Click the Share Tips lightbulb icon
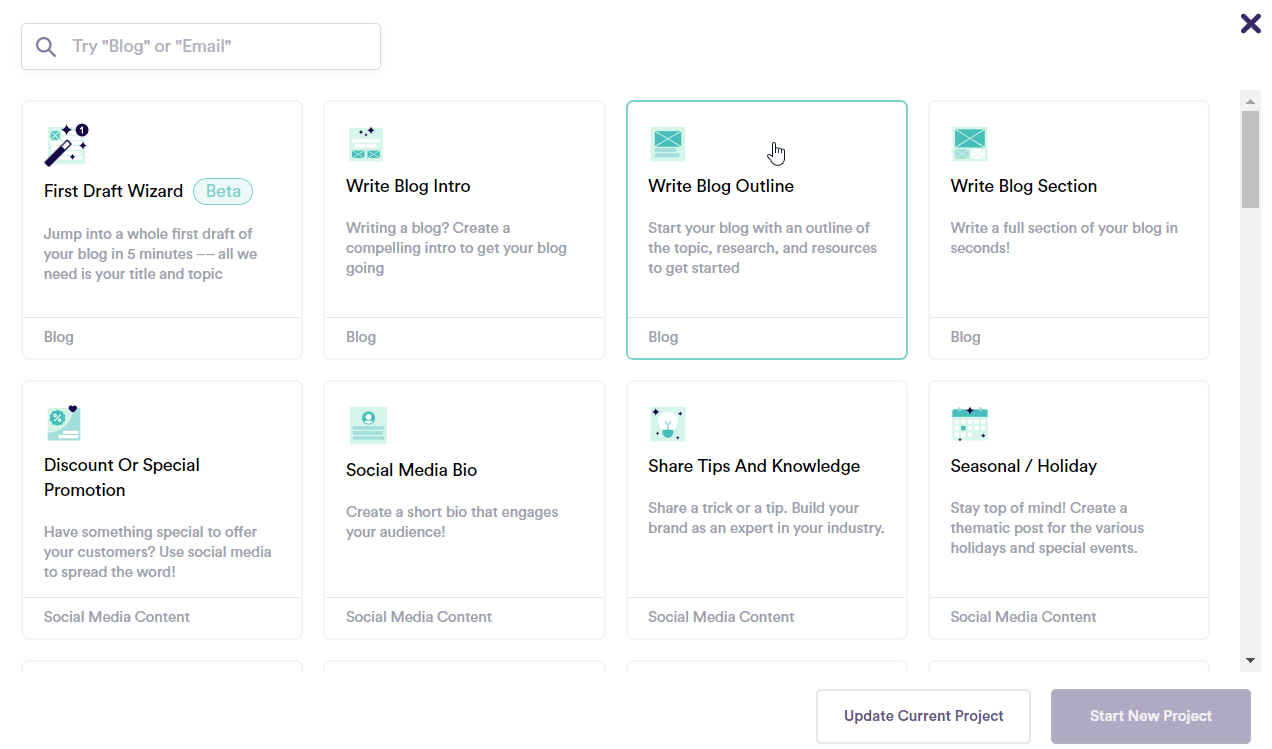This screenshot has width=1272, height=749. click(666, 424)
